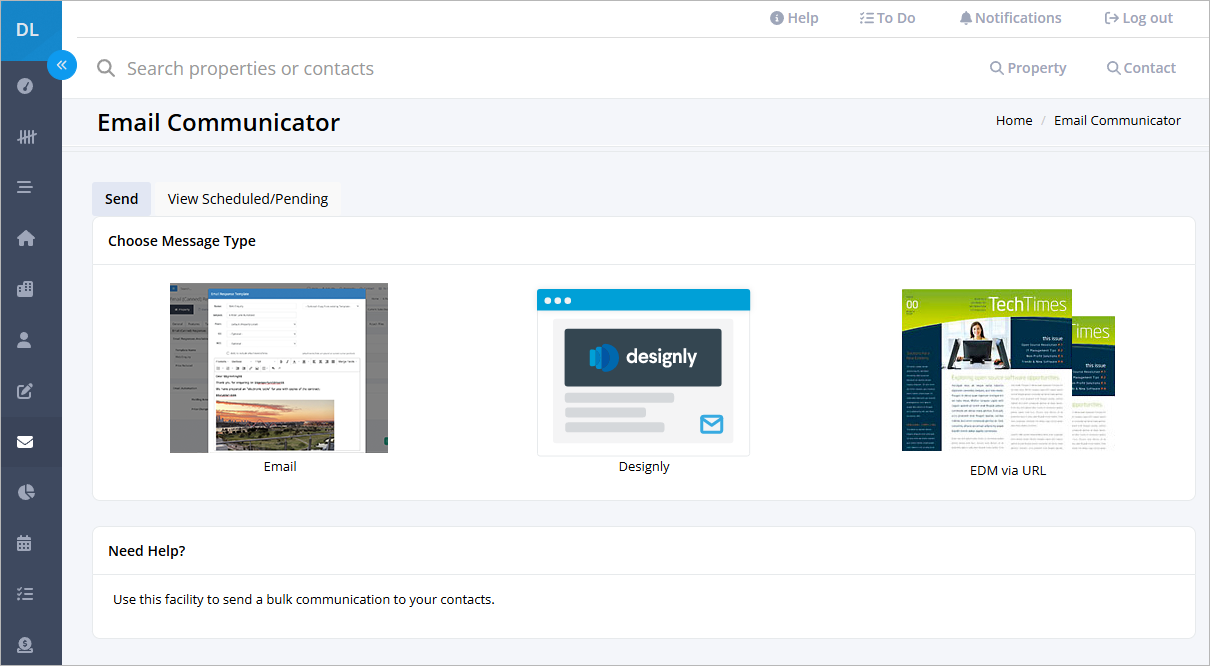Open the envelope email icon in sidebar
Screen dimensions: 1210x666
click(x=26, y=442)
